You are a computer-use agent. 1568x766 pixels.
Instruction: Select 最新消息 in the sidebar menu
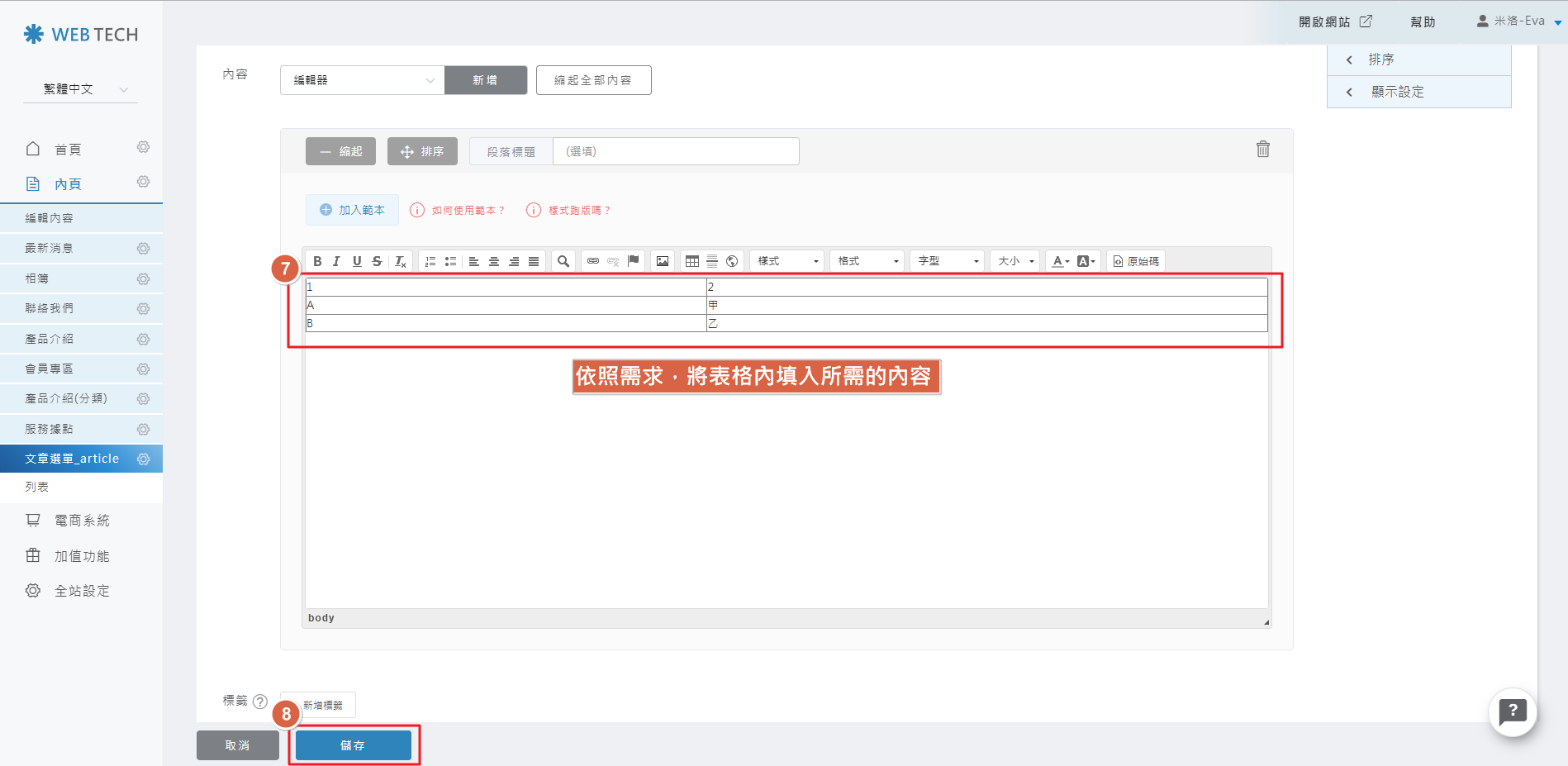(x=50, y=248)
